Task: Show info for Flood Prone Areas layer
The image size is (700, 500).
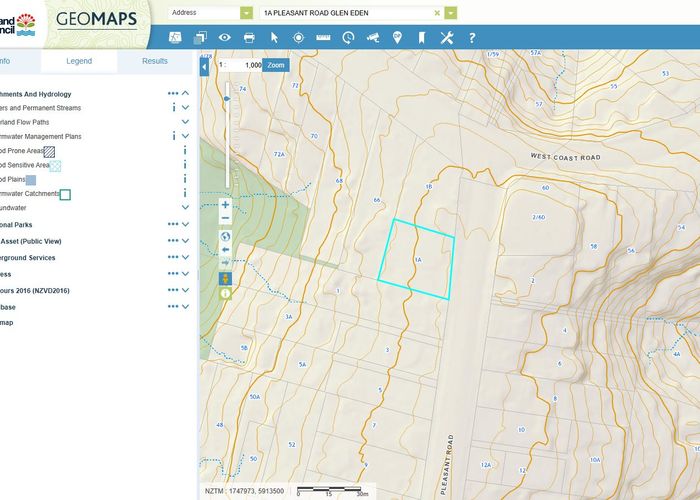Action: coord(185,150)
